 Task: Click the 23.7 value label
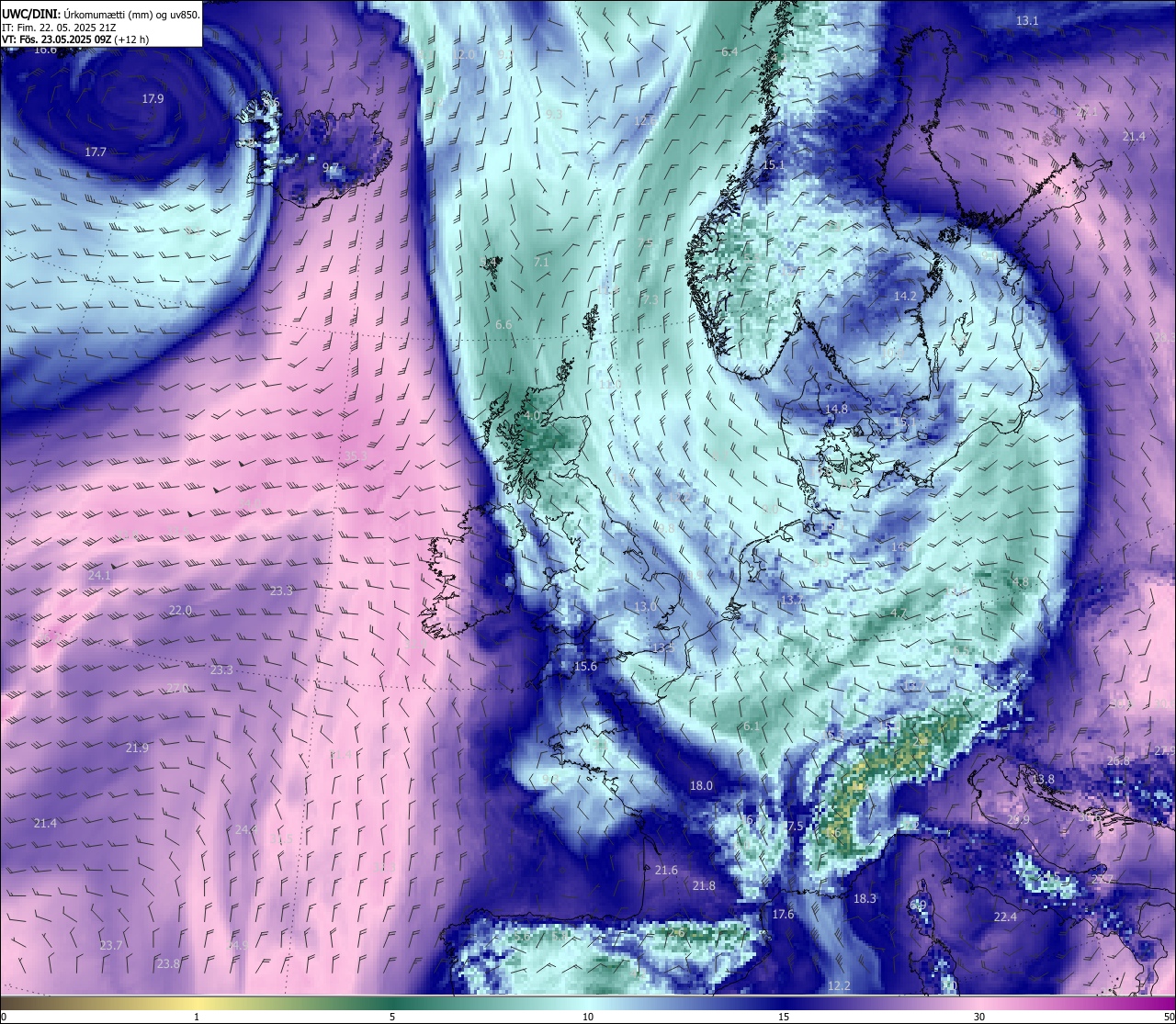[110, 946]
